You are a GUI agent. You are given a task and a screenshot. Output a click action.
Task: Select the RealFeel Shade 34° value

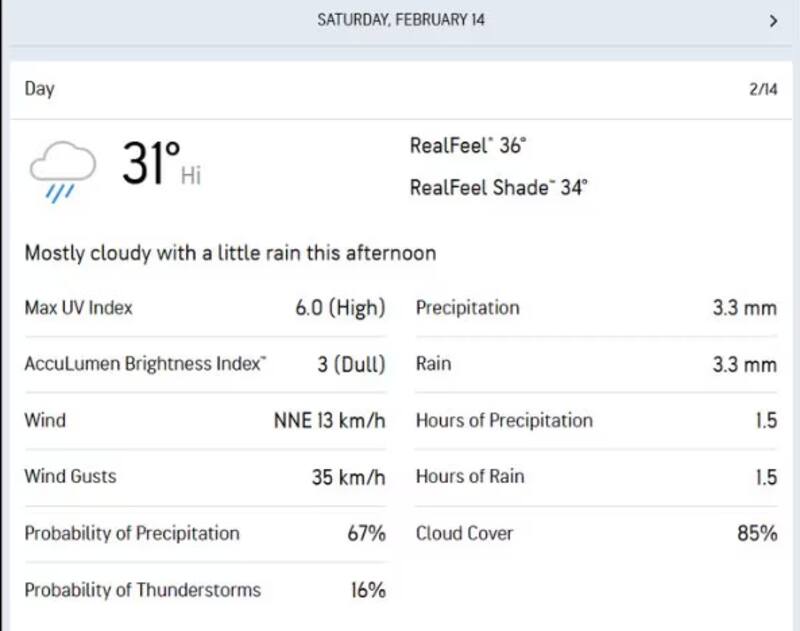[x=498, y=187]
